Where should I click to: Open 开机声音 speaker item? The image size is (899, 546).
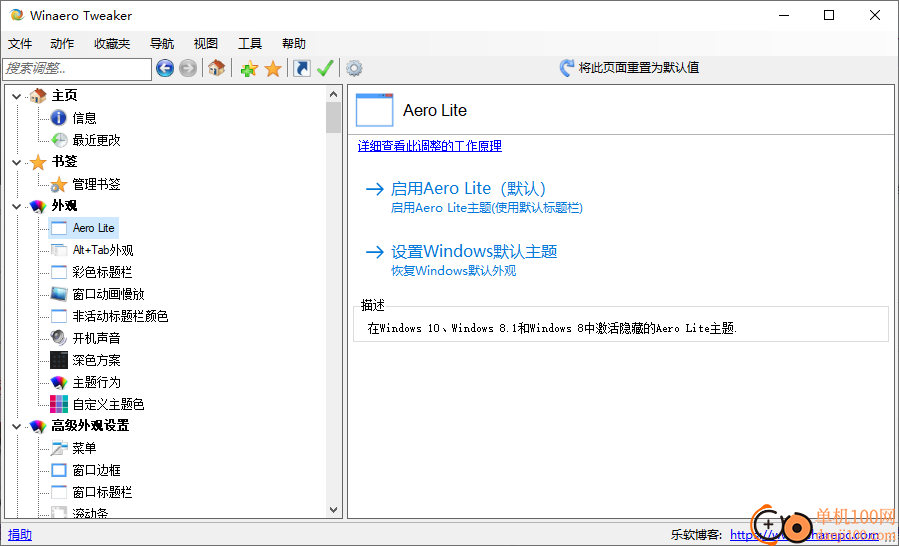96,338
